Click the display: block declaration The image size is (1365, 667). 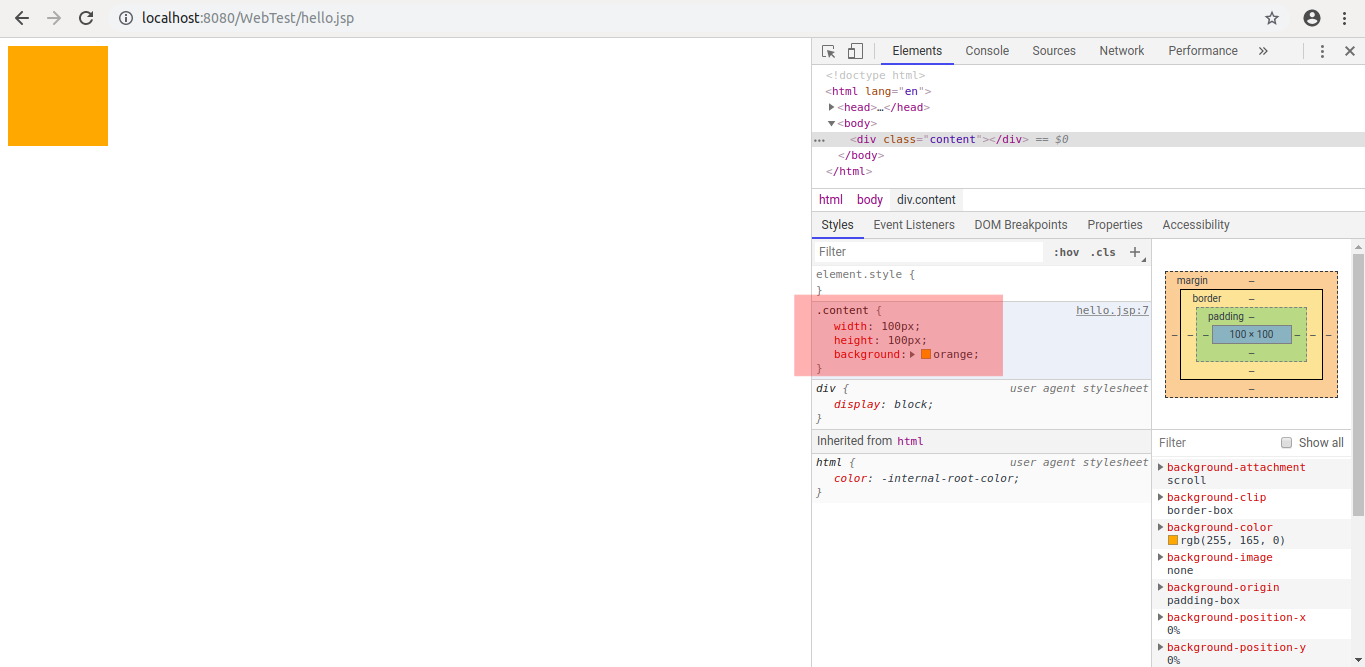click(883, 405)
